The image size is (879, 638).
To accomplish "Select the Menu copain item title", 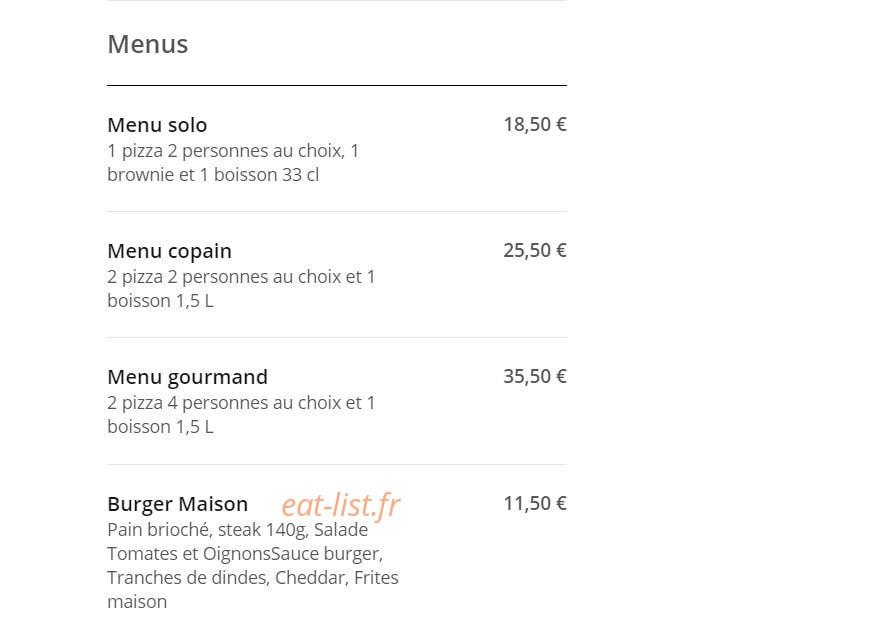I will 169,251.
